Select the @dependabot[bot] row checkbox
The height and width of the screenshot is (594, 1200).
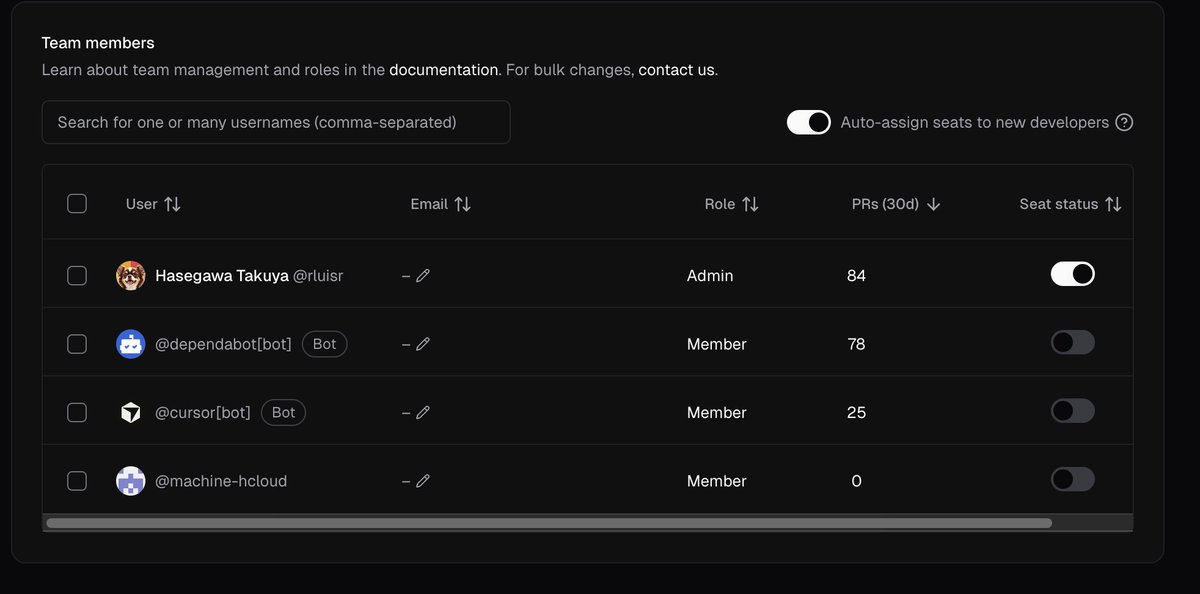(77, 344)
